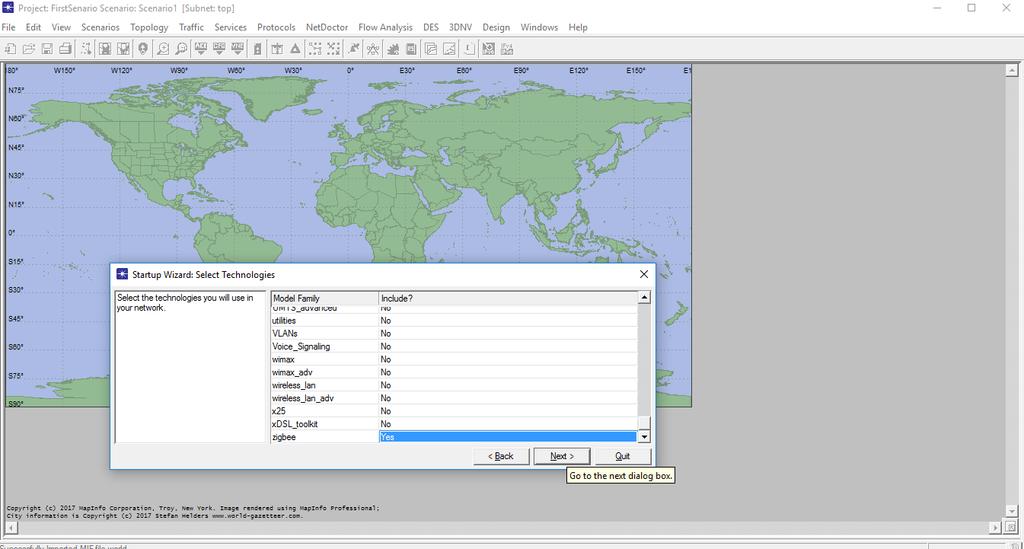The width and height of the screenshot is (1024, 549).
Task: Click the paired result graph panels toolbar icon
Action: [431, 49]
